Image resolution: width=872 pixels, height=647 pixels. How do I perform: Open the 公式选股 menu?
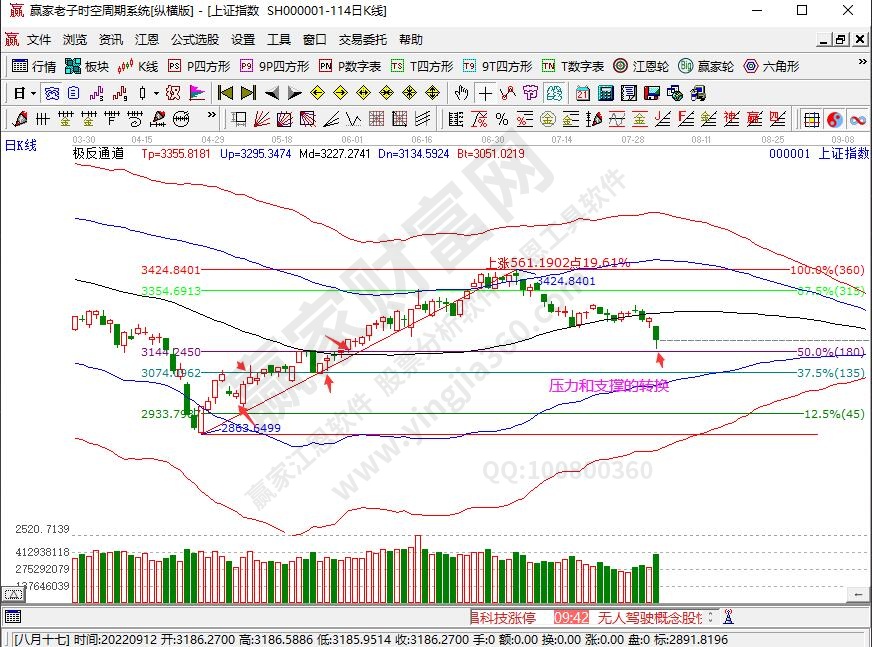click(x=194, y=40)
